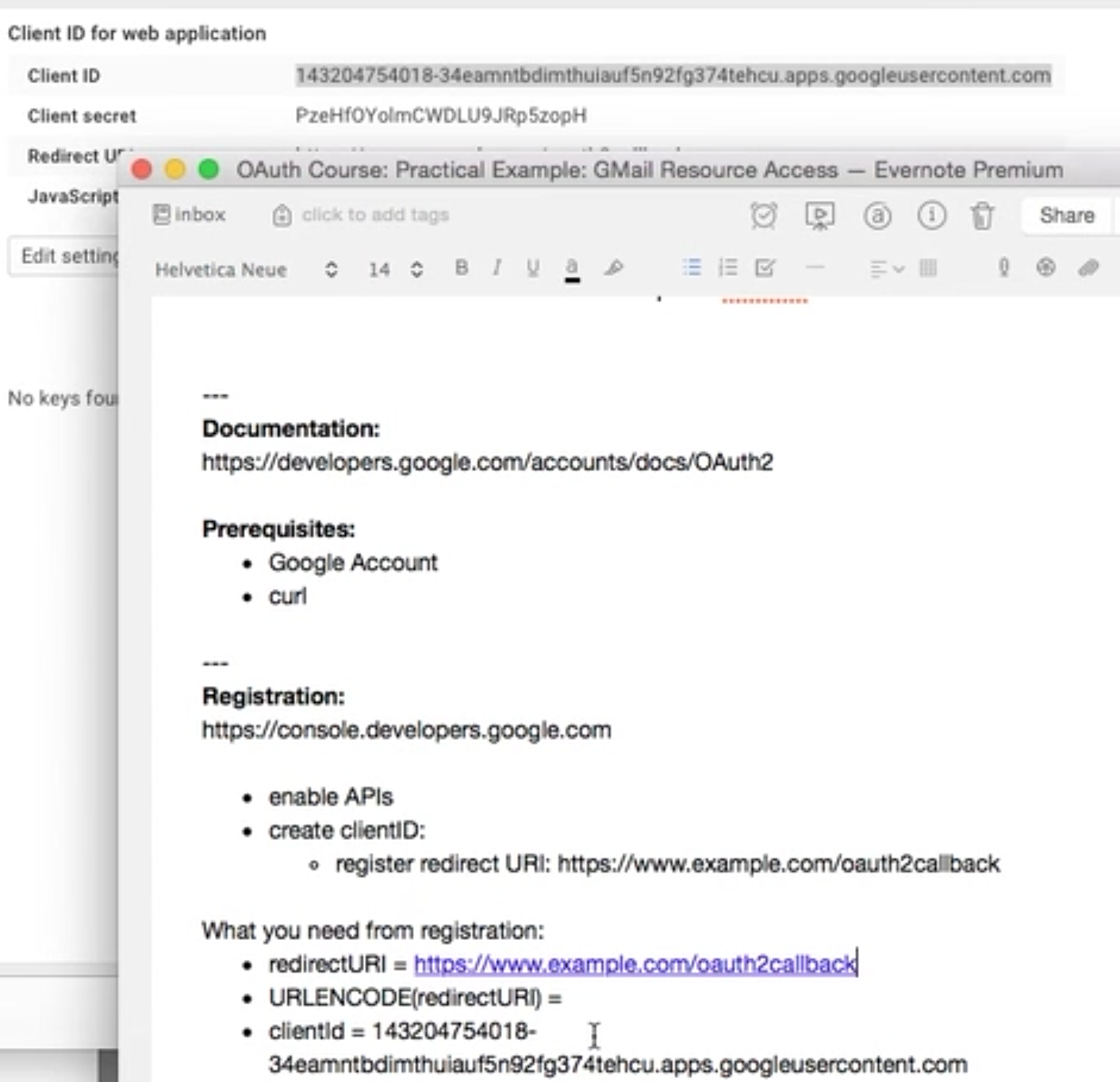The width and height of the screenshot is (1120, 1082).
Task: Apply numbered list formatting
Action: [x=727, y=267]
